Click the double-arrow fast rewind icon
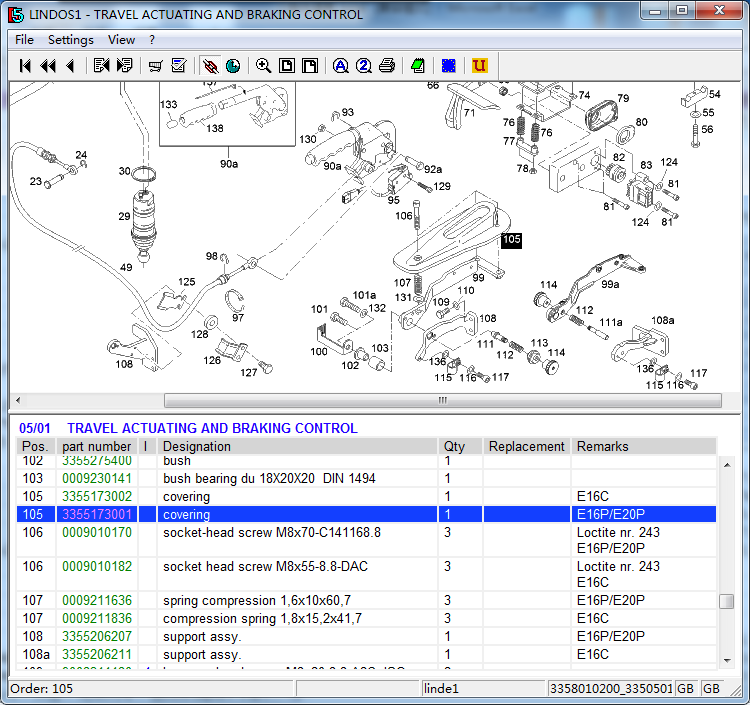The height and width of the screenshot is (705, 750). (48, 66)
